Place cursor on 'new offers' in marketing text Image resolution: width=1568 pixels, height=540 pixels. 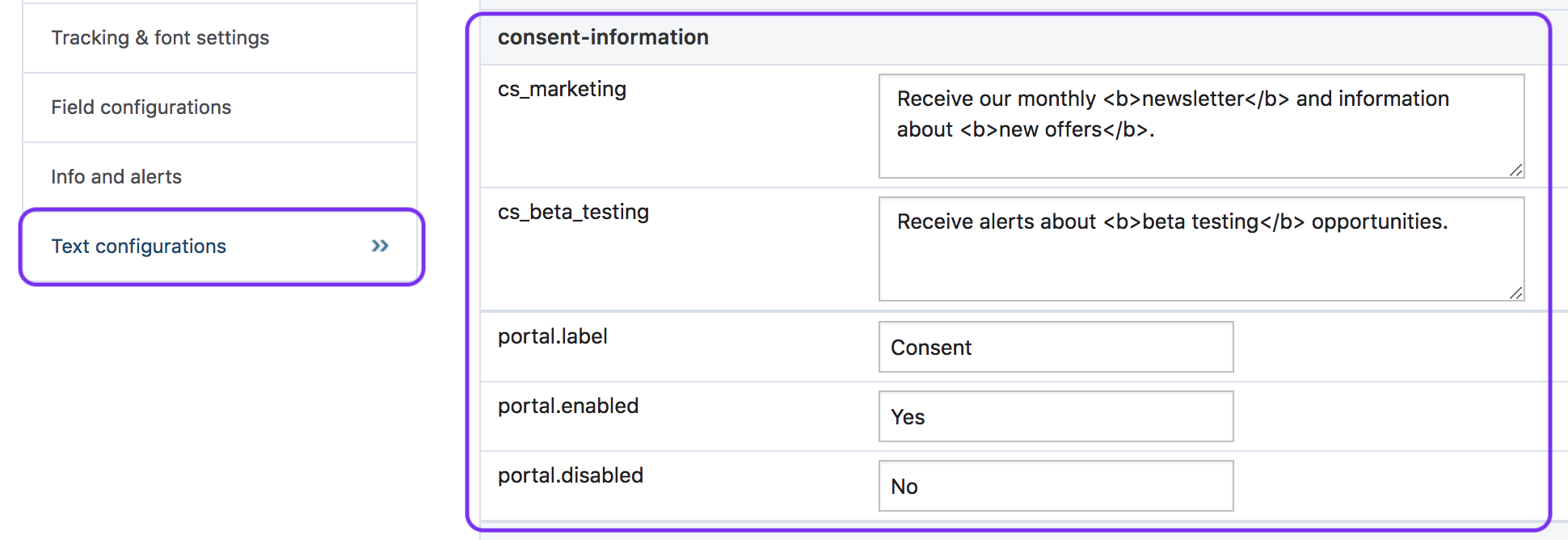coord(1050,129)
